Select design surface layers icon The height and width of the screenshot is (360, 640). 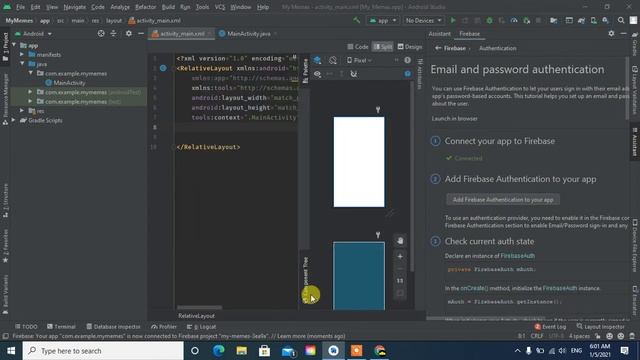318,60
